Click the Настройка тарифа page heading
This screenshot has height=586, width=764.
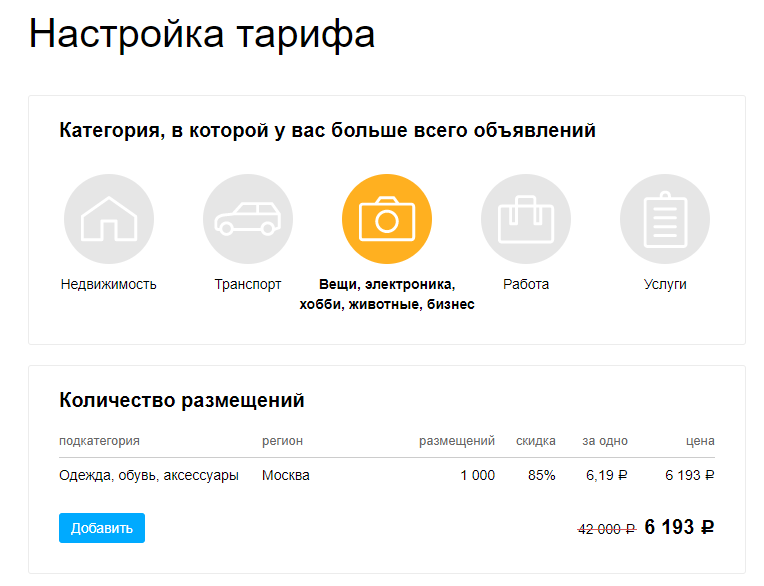pyautogui.click(x=202, y=34)
